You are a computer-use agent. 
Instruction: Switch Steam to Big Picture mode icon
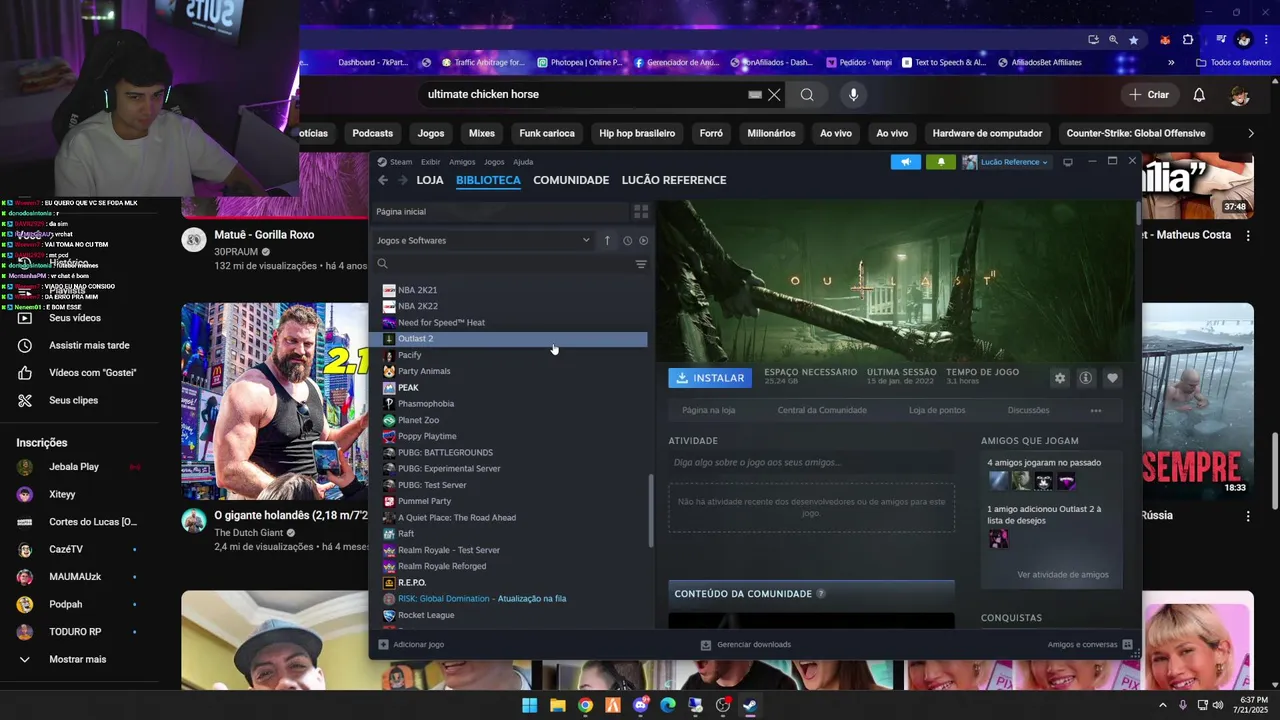pyautogui.click(x=1068, y=162)
